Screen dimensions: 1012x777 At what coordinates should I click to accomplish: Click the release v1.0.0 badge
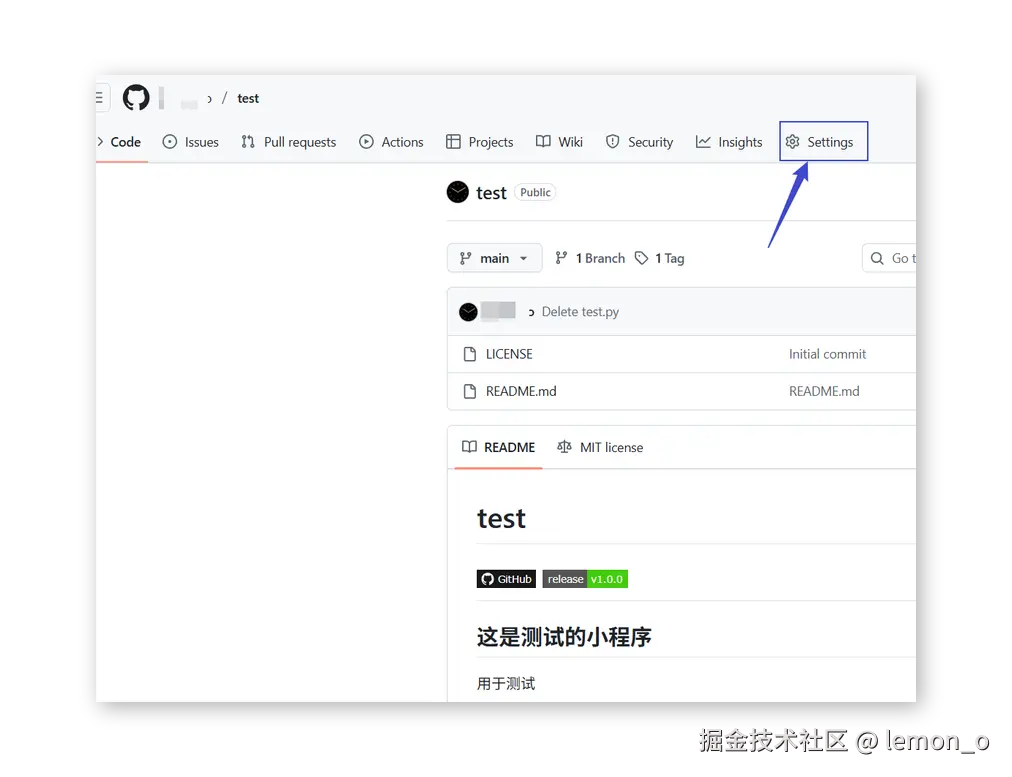pyautogui.click(x=585, y=578)
